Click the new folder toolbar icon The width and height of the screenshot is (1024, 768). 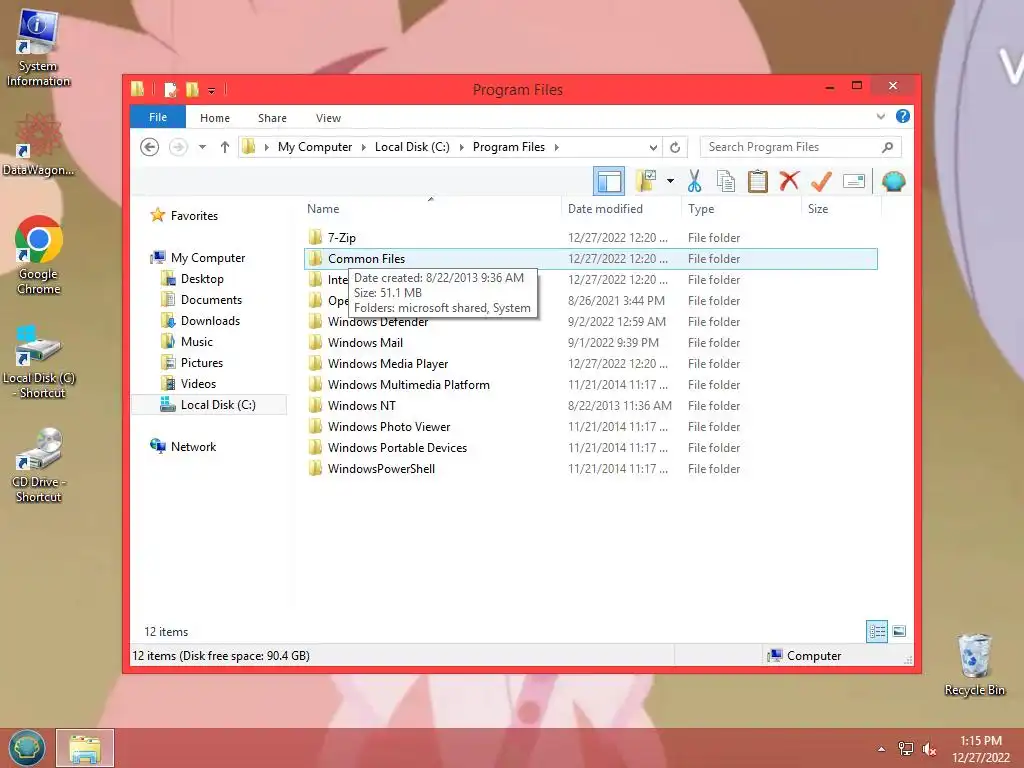click(x=646, y=181)
